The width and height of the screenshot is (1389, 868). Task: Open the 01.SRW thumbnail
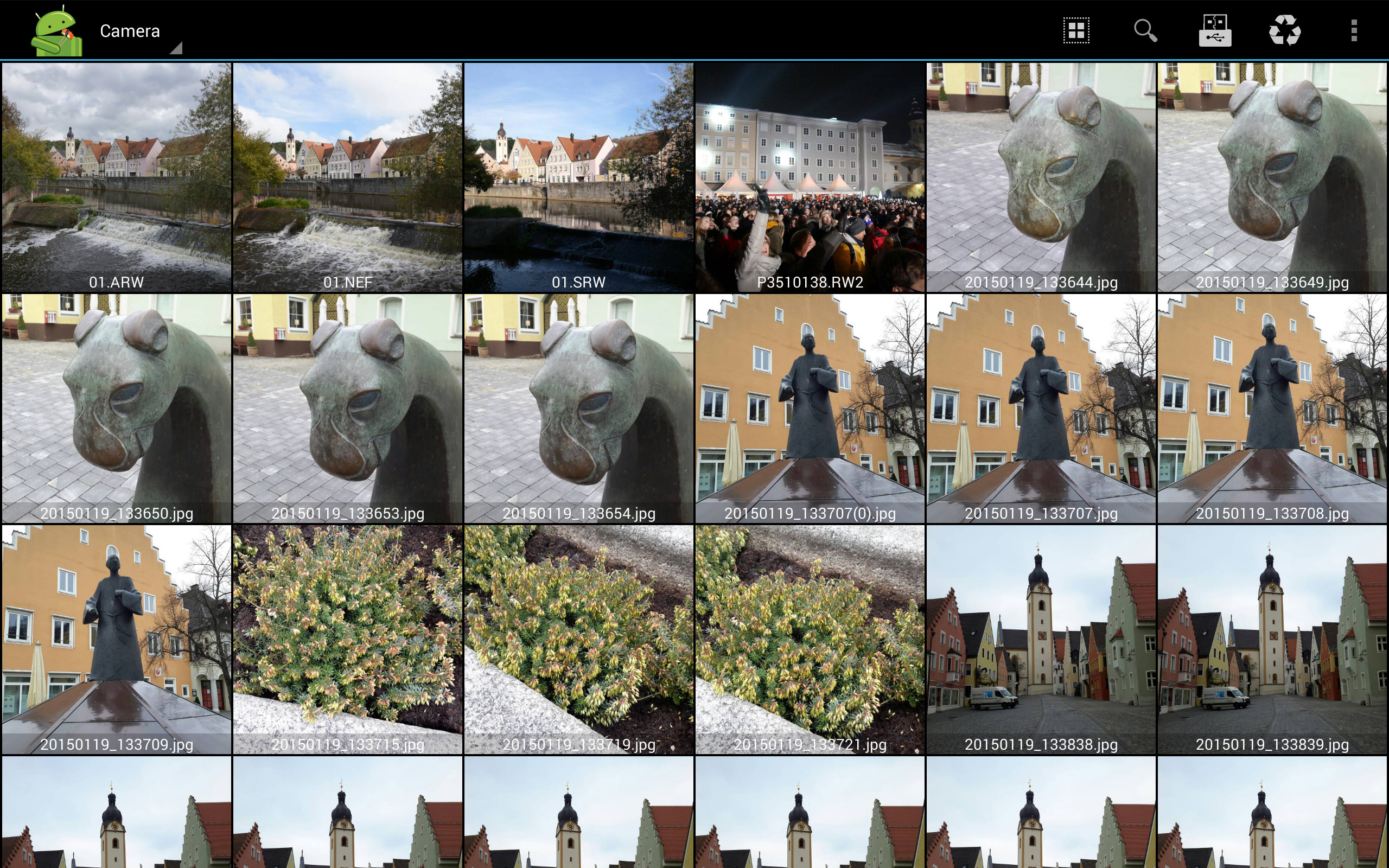point(578,177)
